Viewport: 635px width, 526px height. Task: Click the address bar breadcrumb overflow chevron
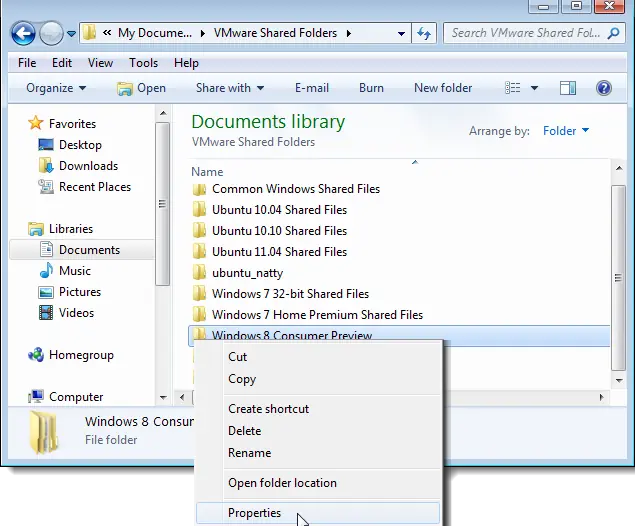[107, 32]
